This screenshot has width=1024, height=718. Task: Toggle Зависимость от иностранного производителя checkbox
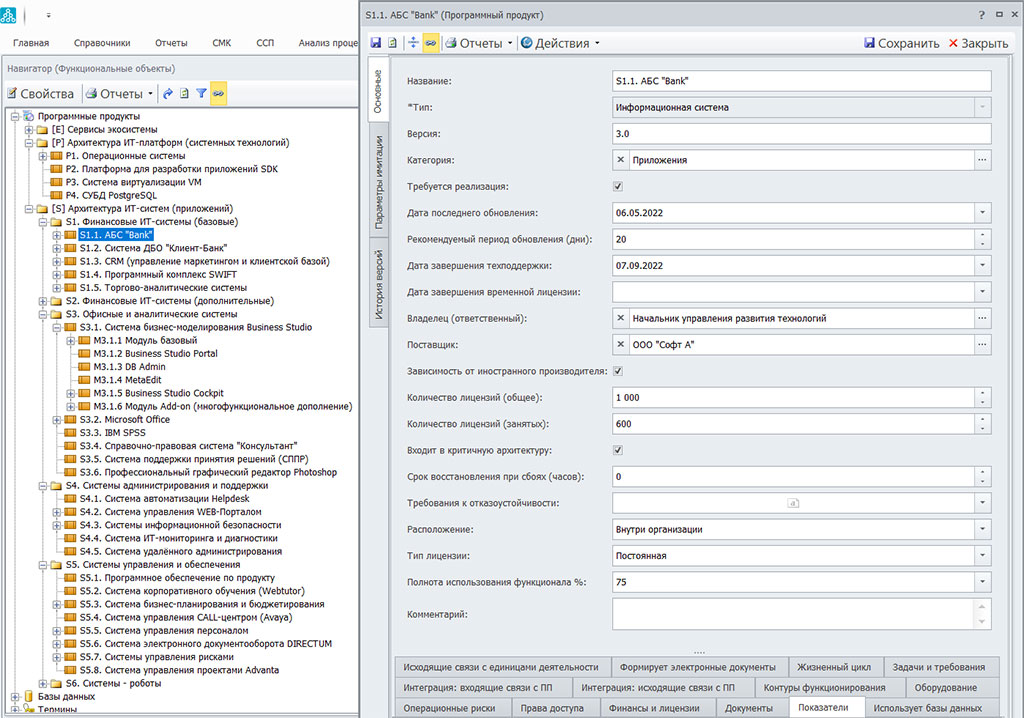618,371
